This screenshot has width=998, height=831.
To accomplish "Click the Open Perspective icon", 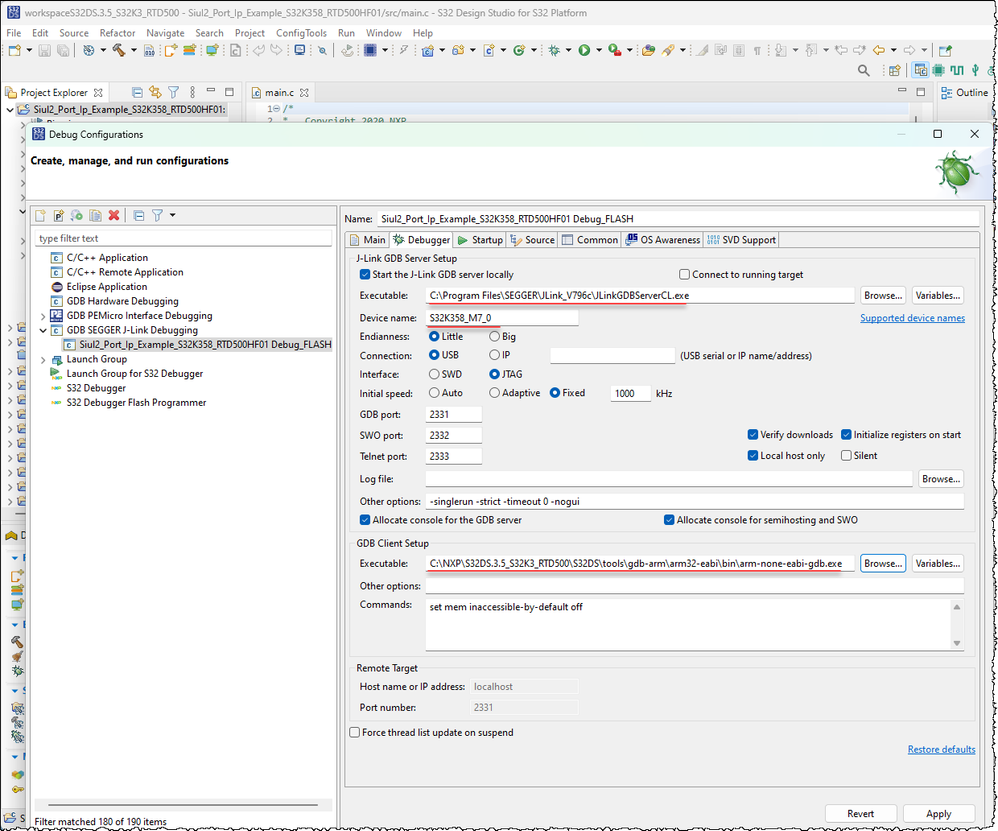I will click(x=895, y=70).
